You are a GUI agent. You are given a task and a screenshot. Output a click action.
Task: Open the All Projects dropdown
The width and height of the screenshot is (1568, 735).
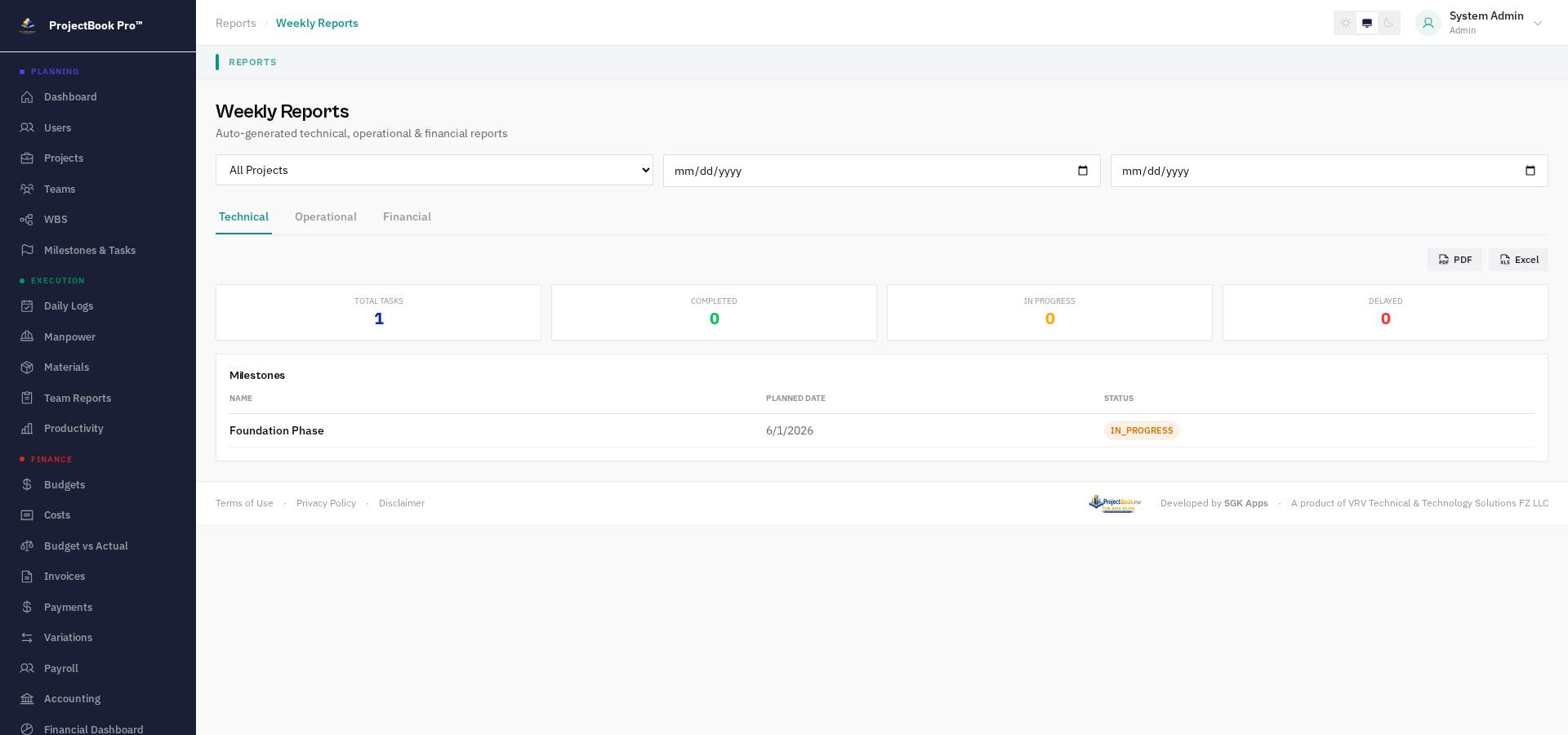pyautogui.click(x=434, y=170)
